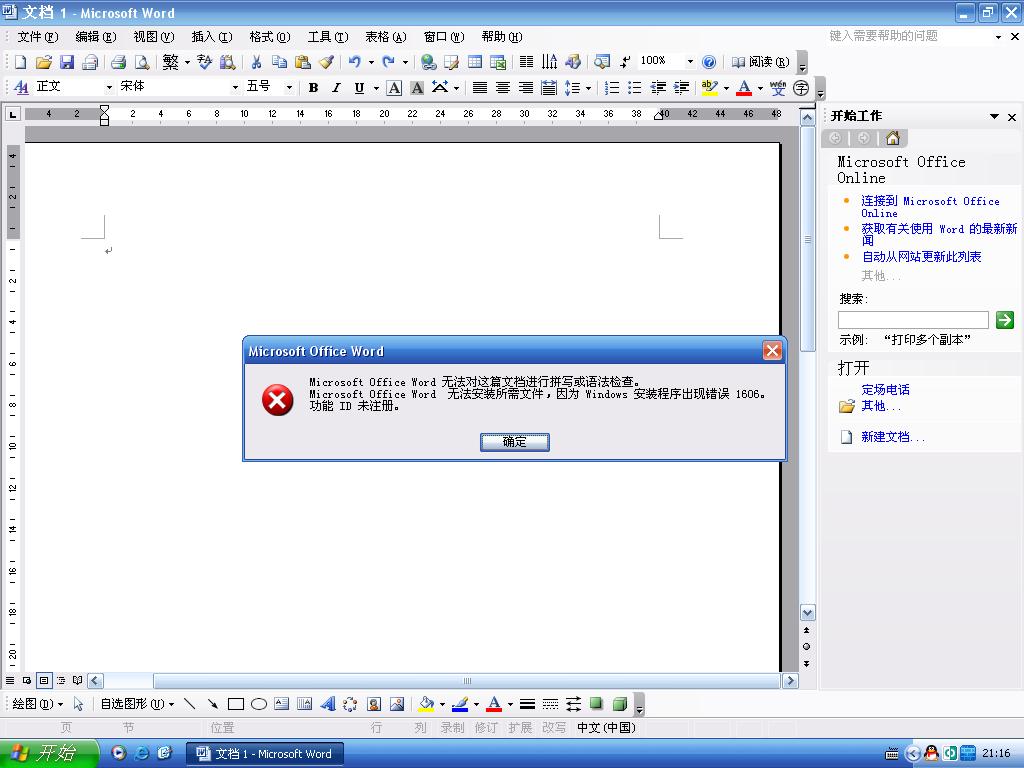This screenshot has height=768, width=1024.
Task: Insert hyperlink using the globe icon
Action: (428, 62)
